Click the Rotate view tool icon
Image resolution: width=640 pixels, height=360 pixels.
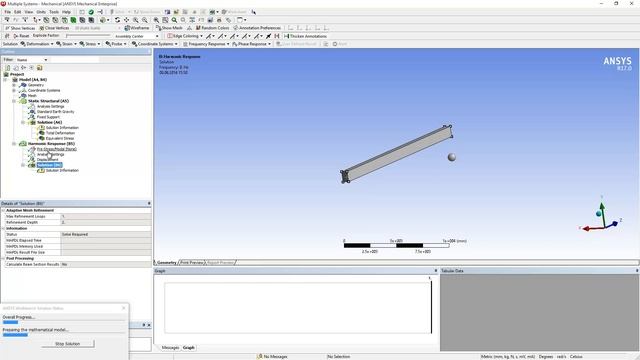click(x=118, y=20)
